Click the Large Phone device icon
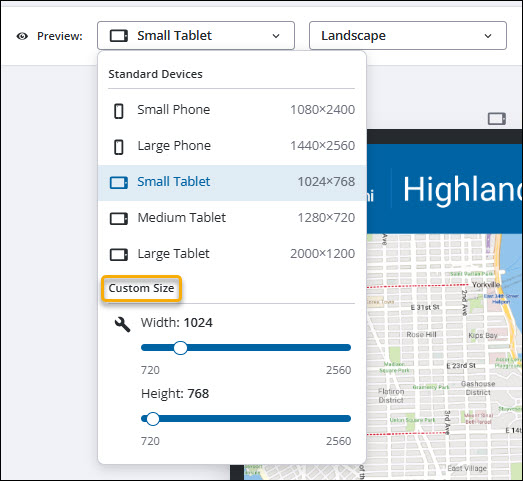This screenshot has height=481, width=523. [118, 147]
